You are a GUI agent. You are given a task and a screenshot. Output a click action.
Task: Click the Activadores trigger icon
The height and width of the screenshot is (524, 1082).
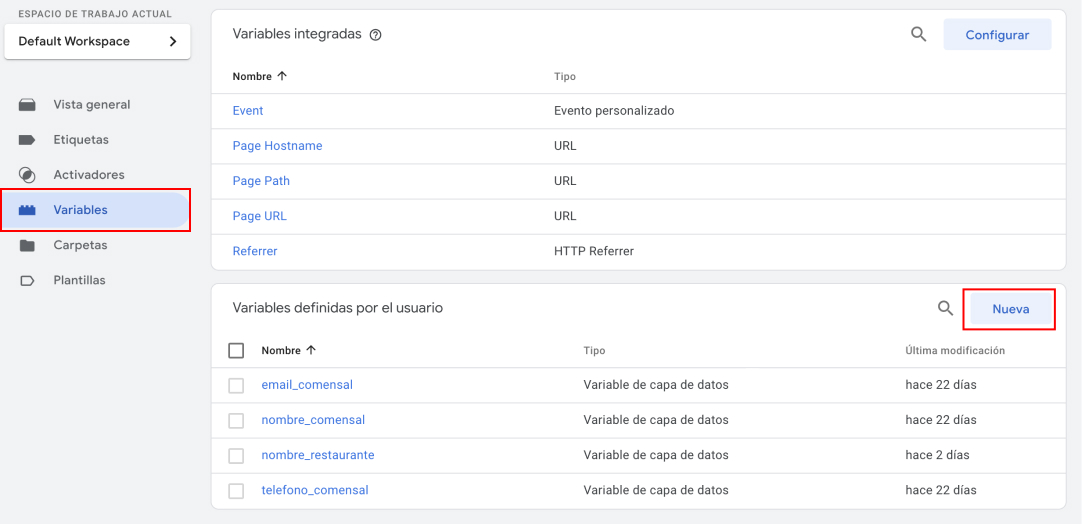pos(28,175)
